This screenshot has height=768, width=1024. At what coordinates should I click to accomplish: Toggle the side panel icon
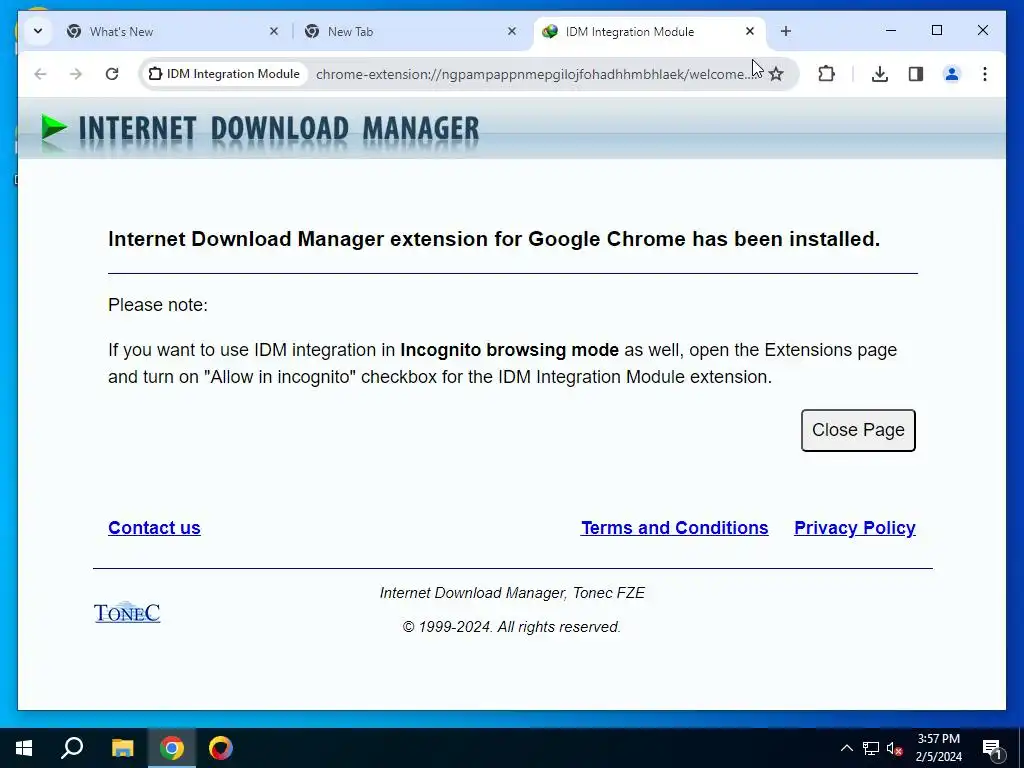pyautogui.click(x=916, y=74)
